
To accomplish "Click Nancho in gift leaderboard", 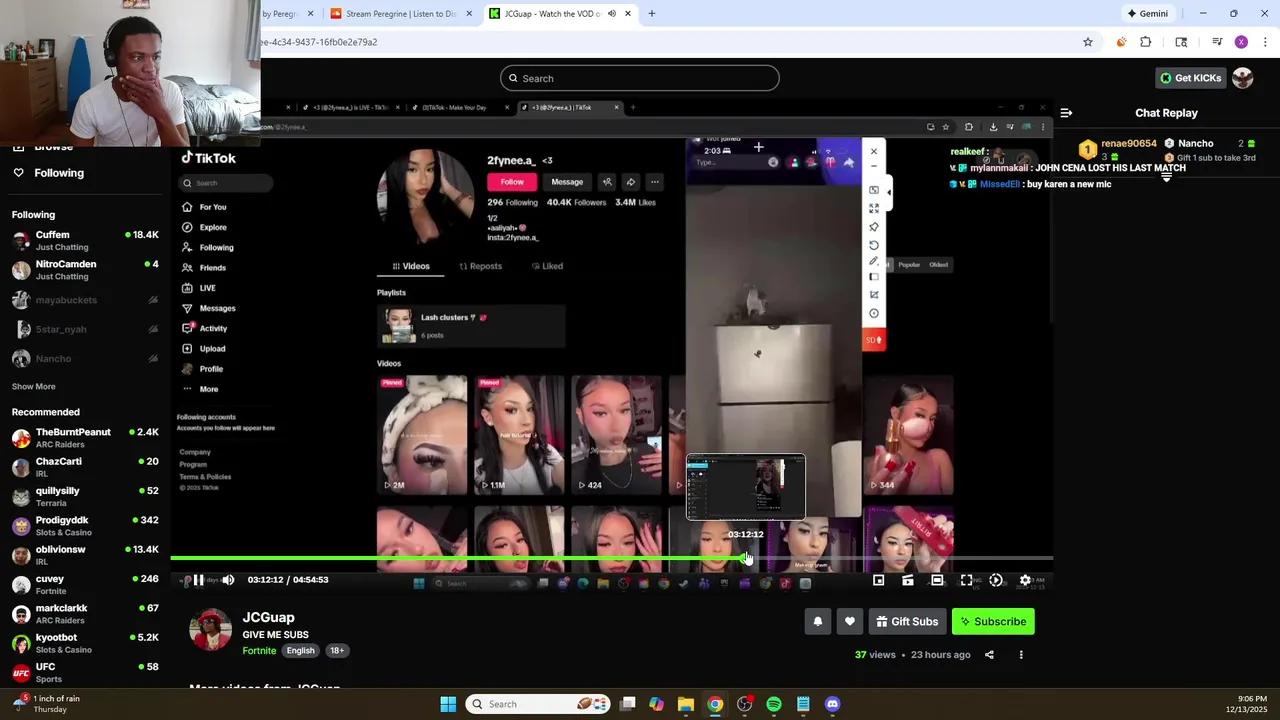I will point(1196,144).
